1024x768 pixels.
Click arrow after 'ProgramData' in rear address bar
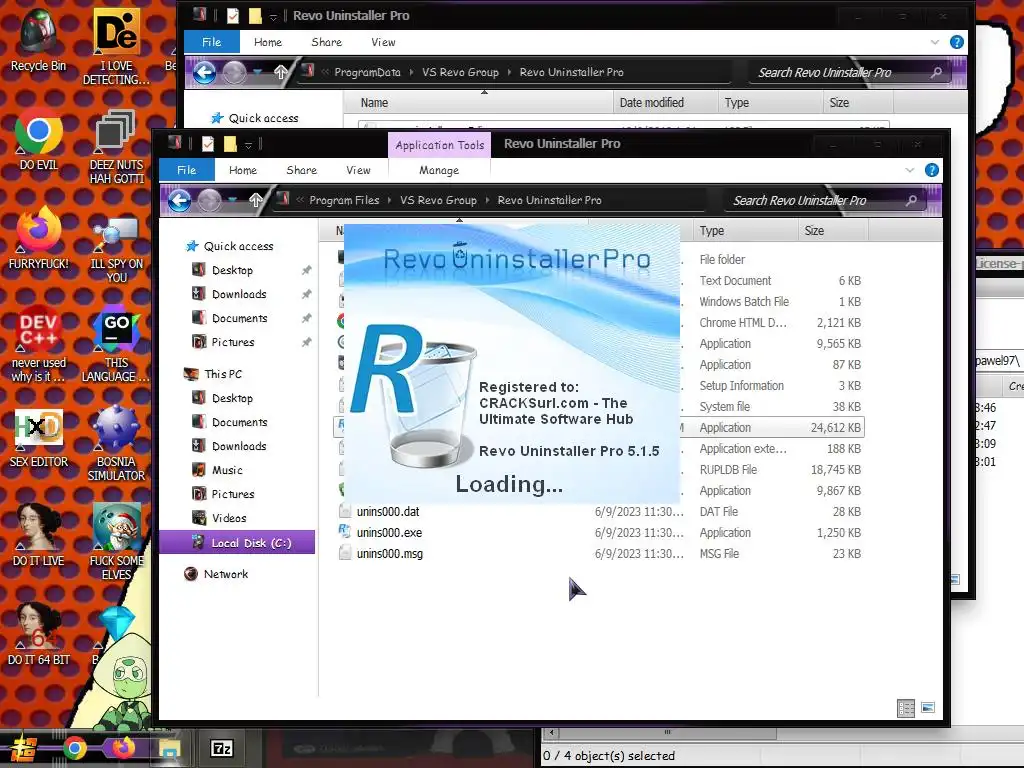411,72
